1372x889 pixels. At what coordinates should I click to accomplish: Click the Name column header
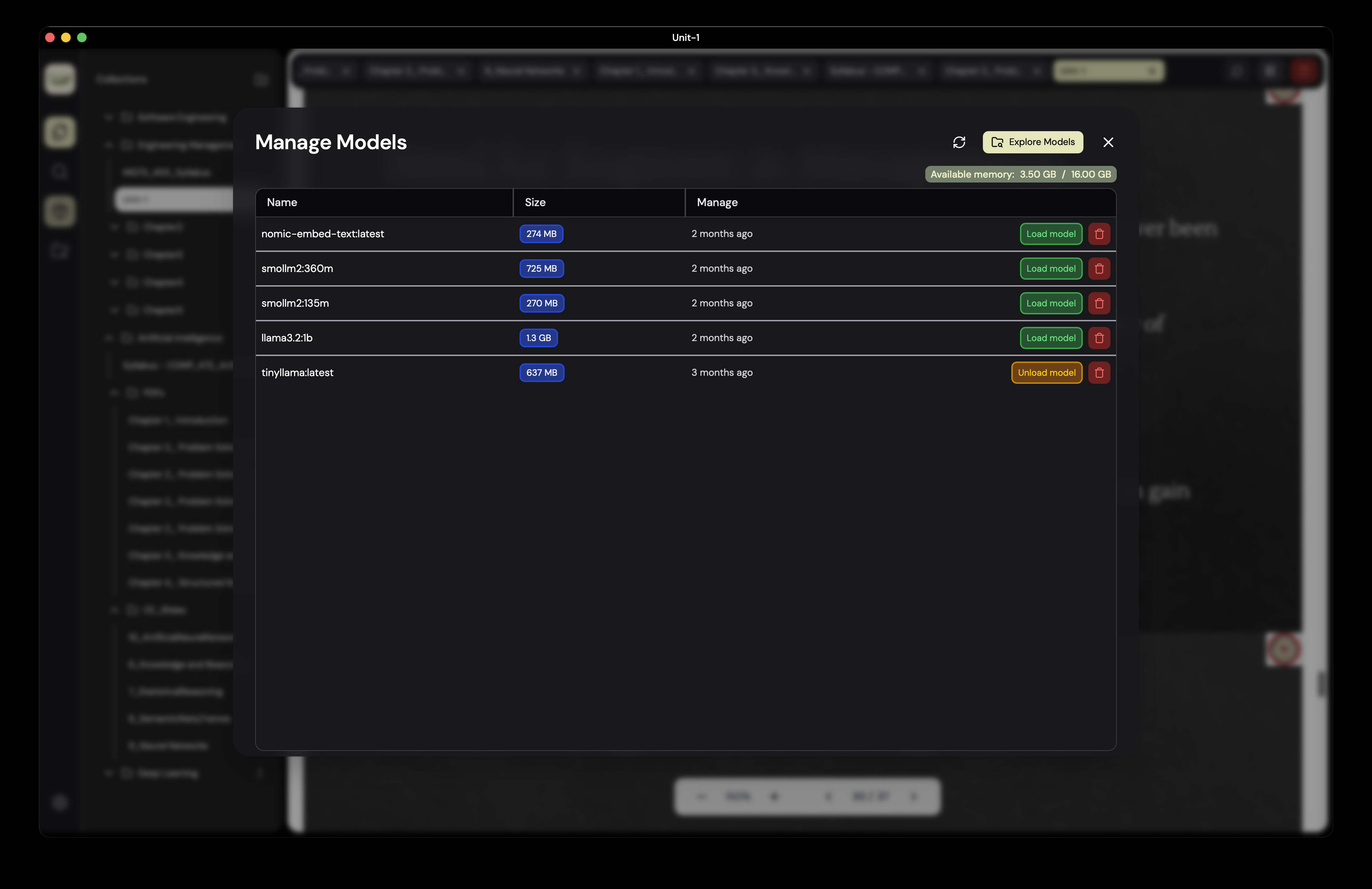pos(282,203)
